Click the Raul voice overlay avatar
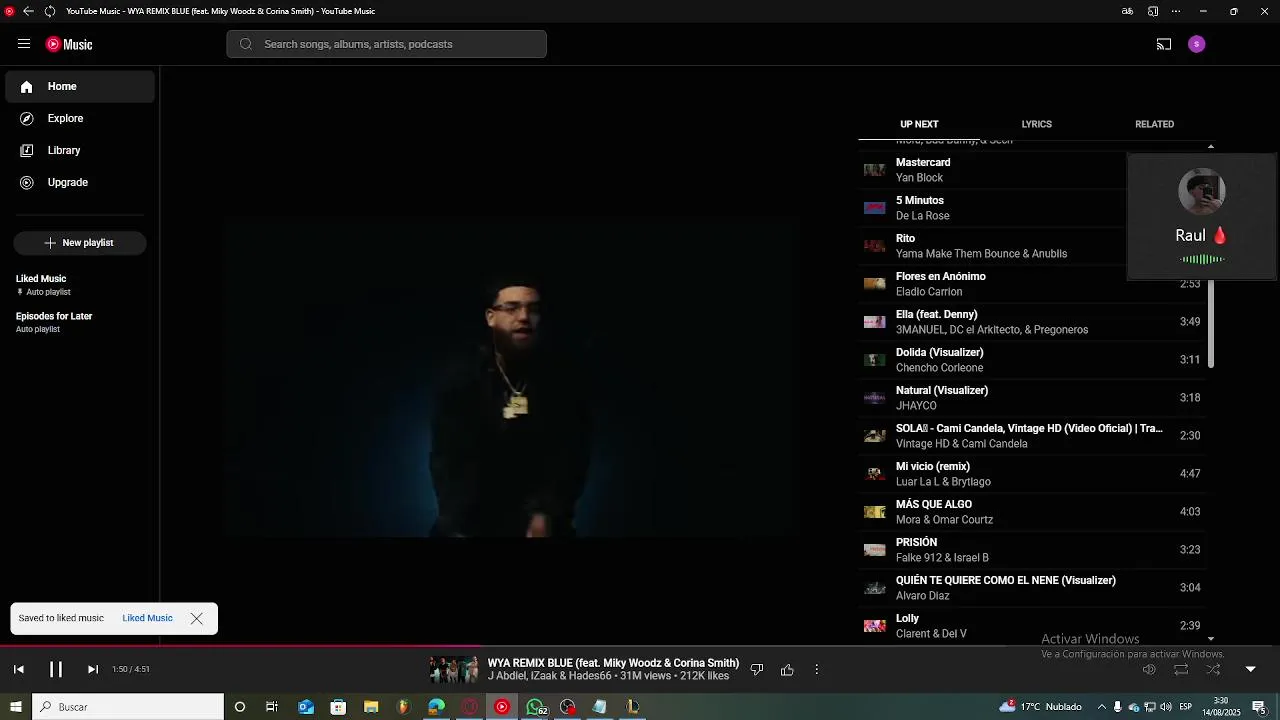 tap(1202, 191)
